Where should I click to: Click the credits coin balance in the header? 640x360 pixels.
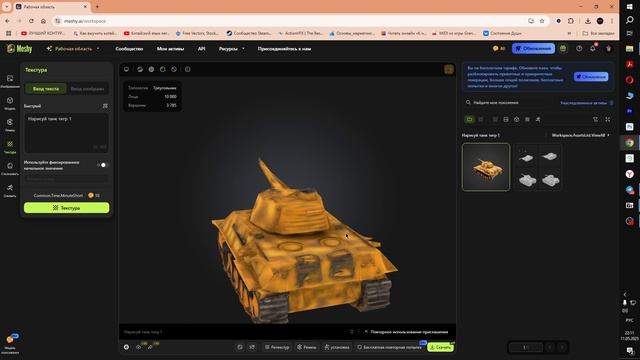499,49
